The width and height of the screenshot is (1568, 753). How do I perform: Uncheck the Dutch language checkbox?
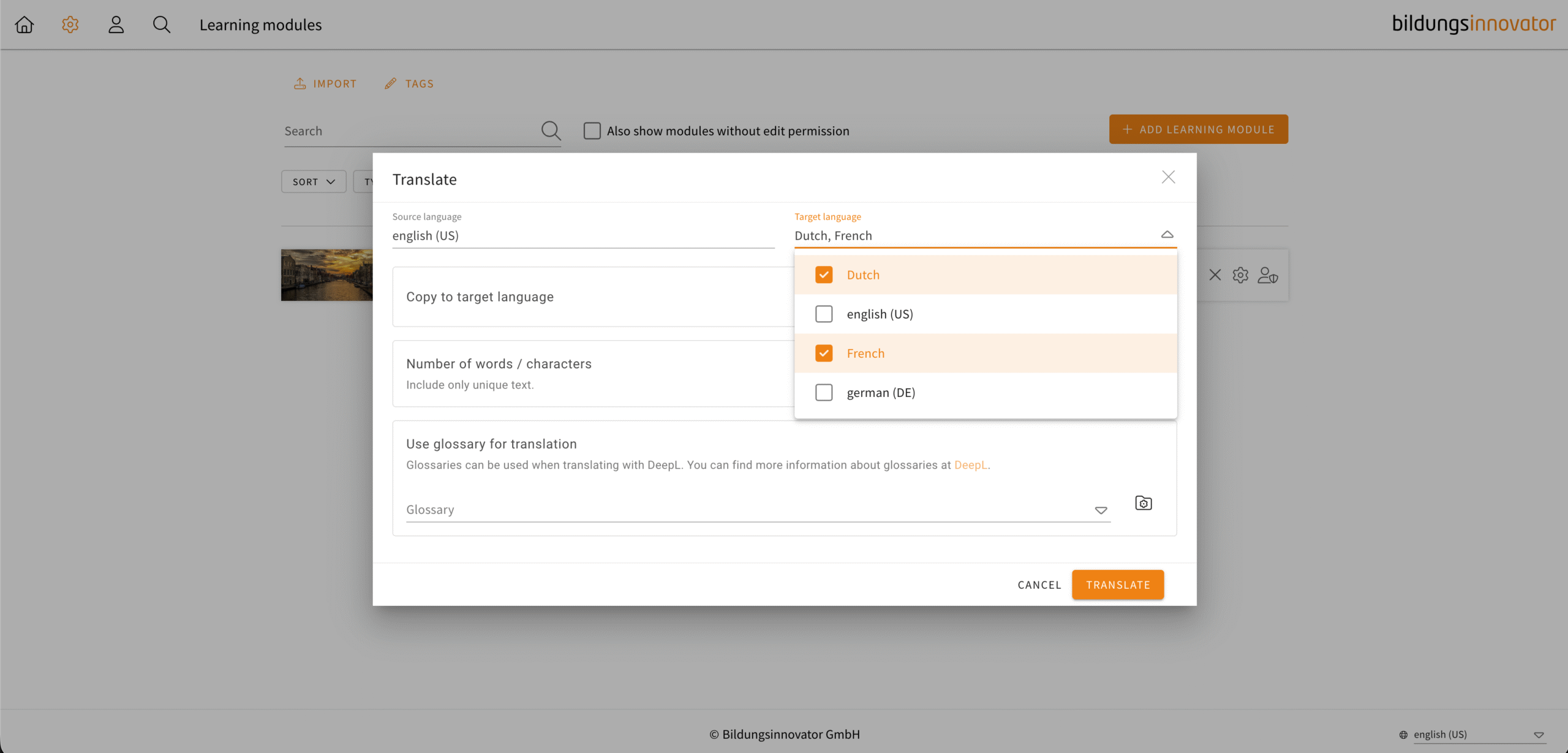click(x=824, y=274)
